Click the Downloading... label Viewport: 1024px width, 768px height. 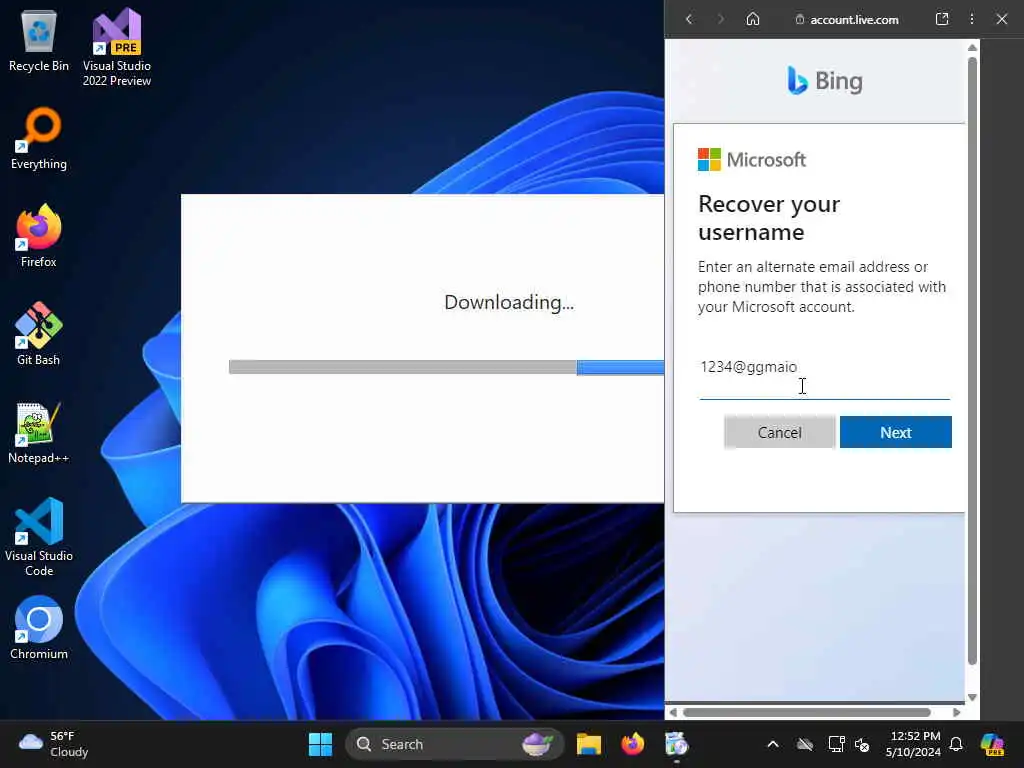click(x=509, y=302)
